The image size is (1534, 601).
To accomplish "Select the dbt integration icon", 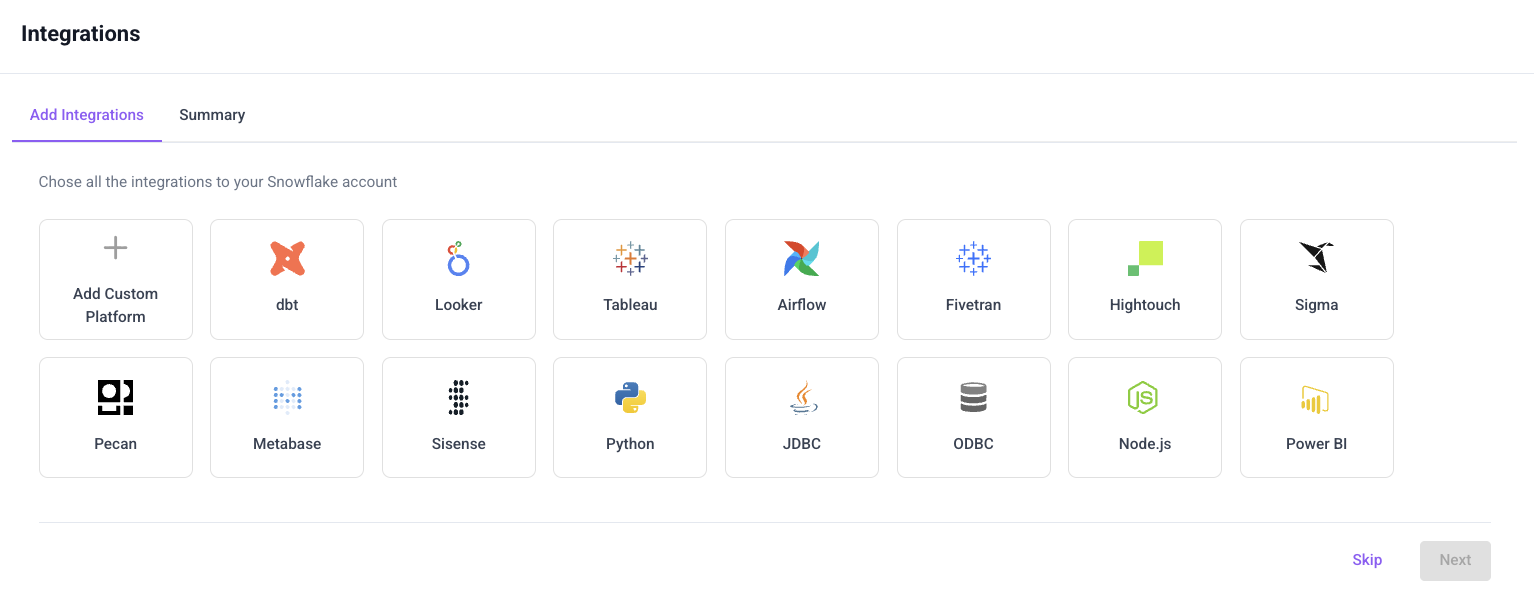I will [287, 259].
